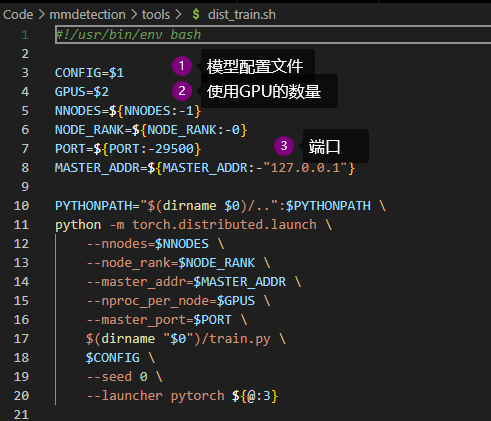Click '--master_addr=$MASTER_ADDR' argument
The height and width of the screenshot is (421, 491).
[186, 282]
